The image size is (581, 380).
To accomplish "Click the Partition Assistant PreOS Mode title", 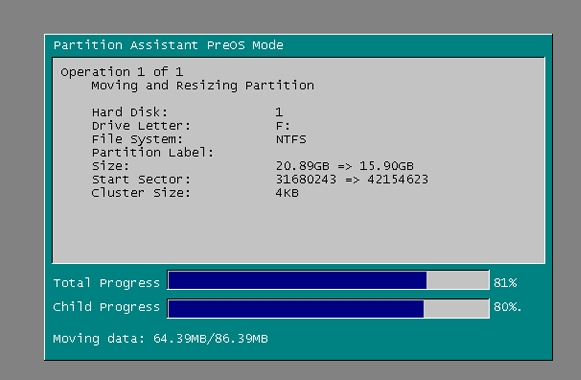I will tap(168, 45).
